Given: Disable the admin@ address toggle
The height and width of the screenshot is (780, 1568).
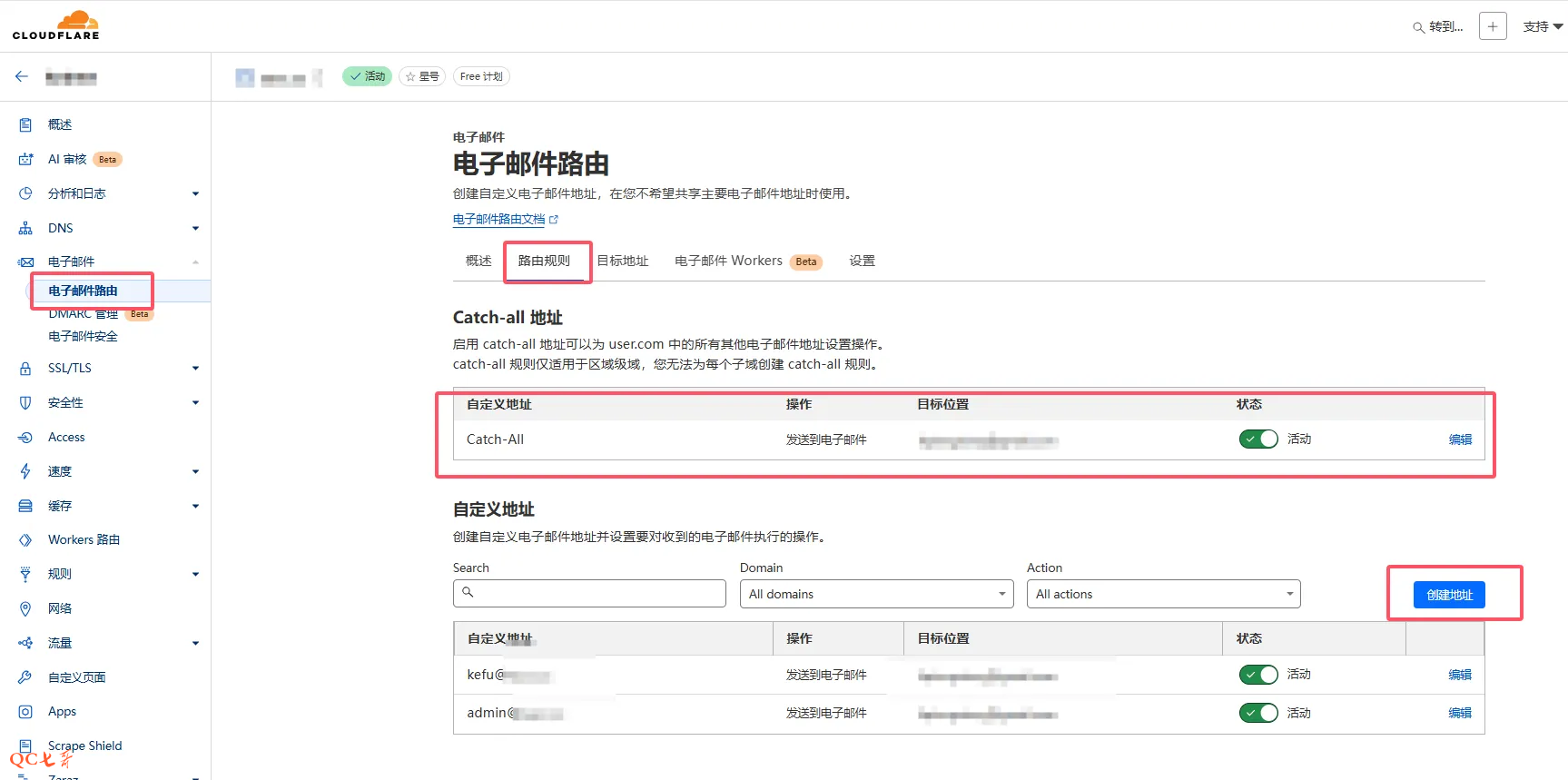Looking at the screenshot, I should pos(1258,713).
